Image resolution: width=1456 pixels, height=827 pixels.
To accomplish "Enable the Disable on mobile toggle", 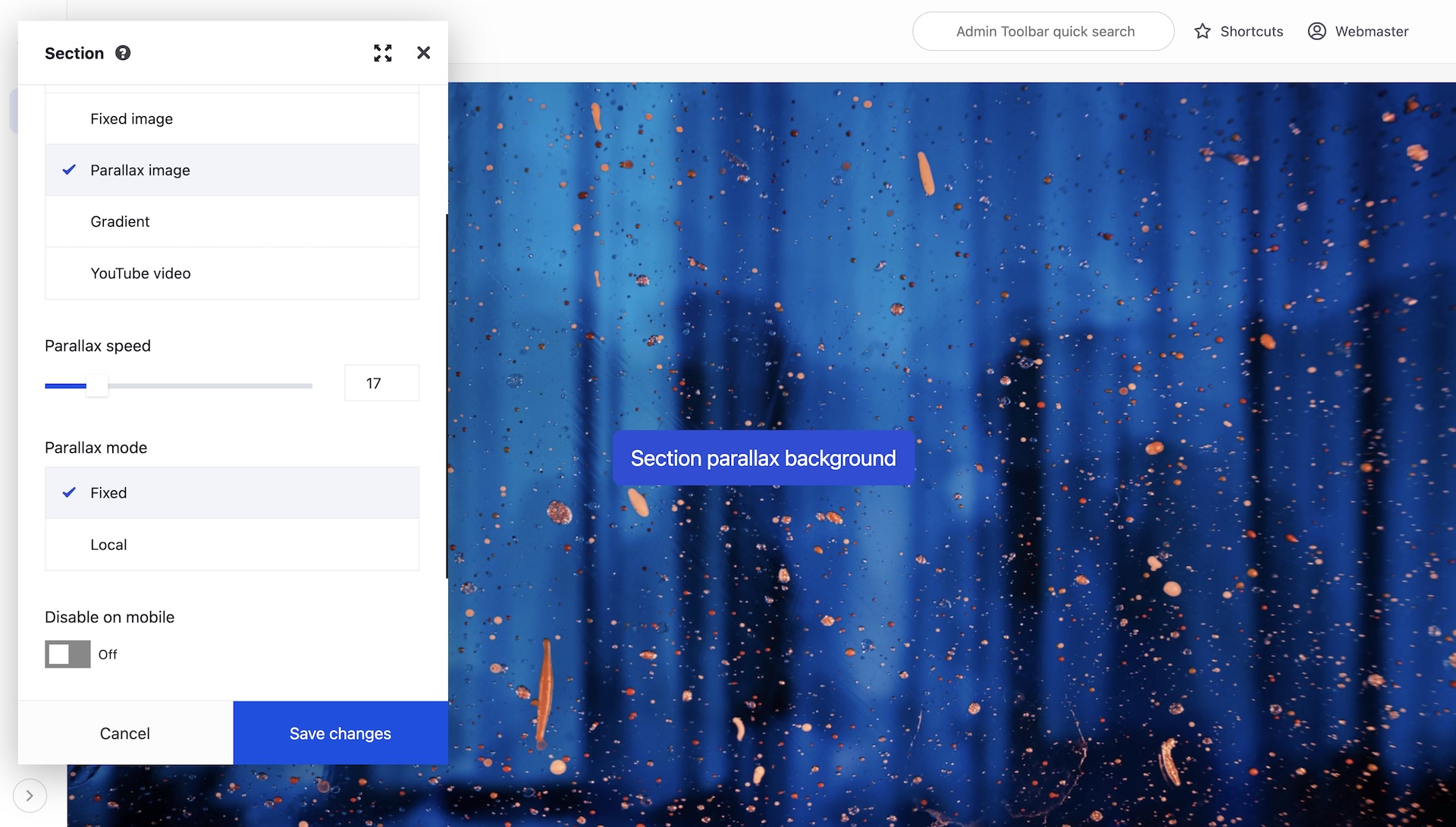I will (x=67, y=653).
